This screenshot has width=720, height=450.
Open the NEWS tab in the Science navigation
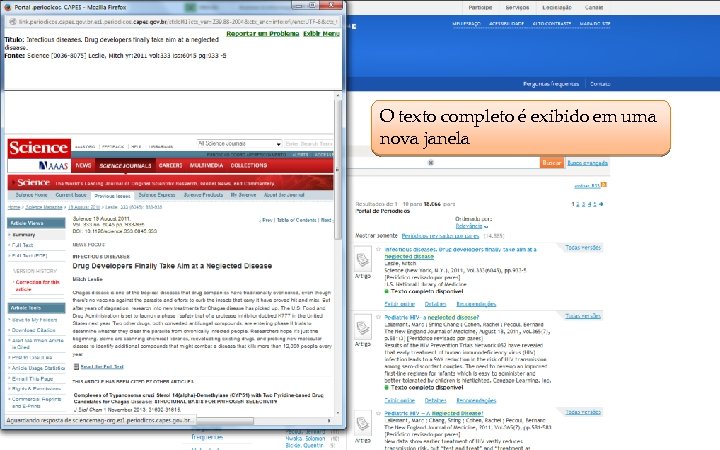(83, 165)
